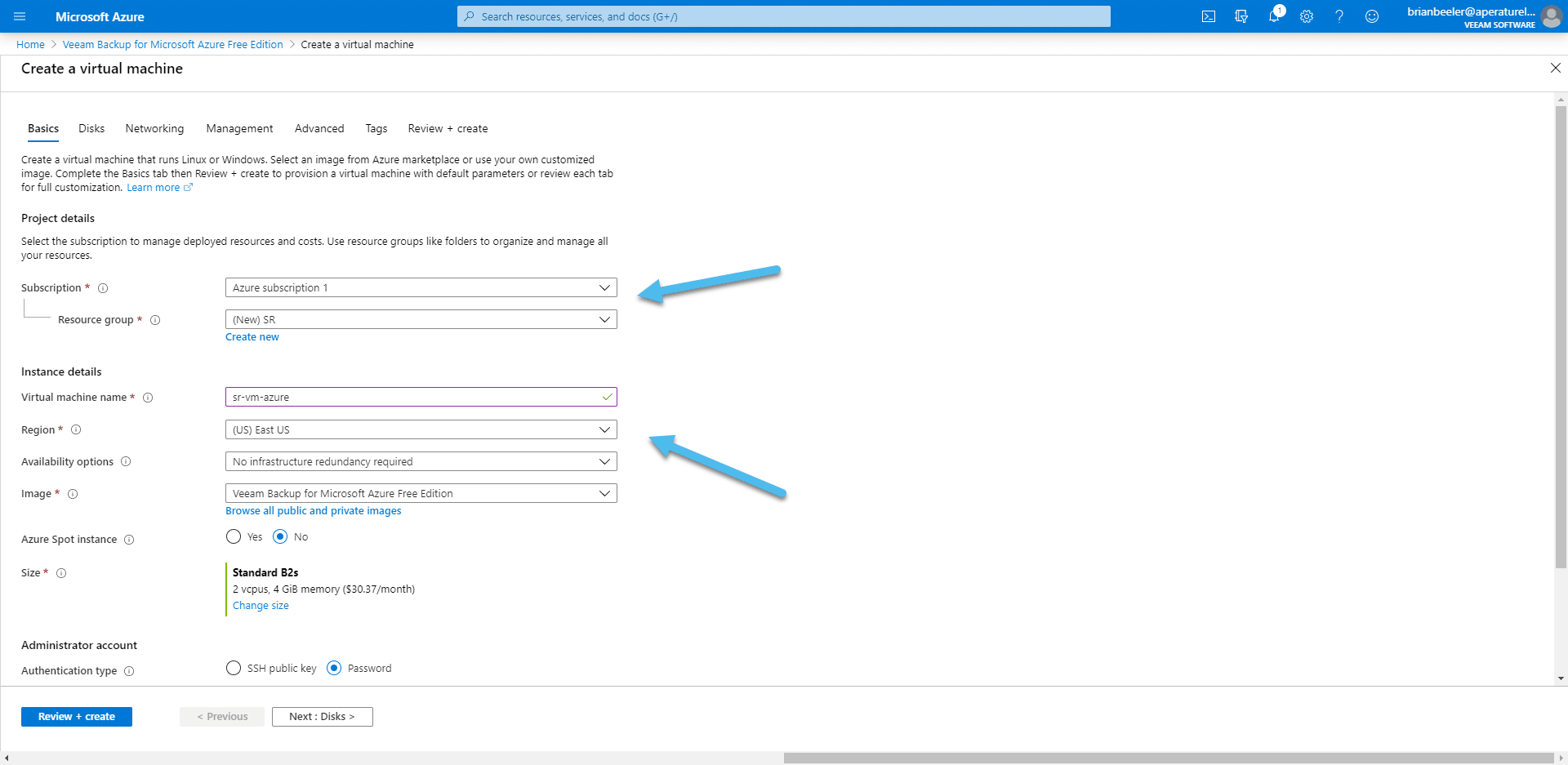This screenshot has width=1568, height=765.
Task: Open the Resource group dropdown
Action: (421, 319)
